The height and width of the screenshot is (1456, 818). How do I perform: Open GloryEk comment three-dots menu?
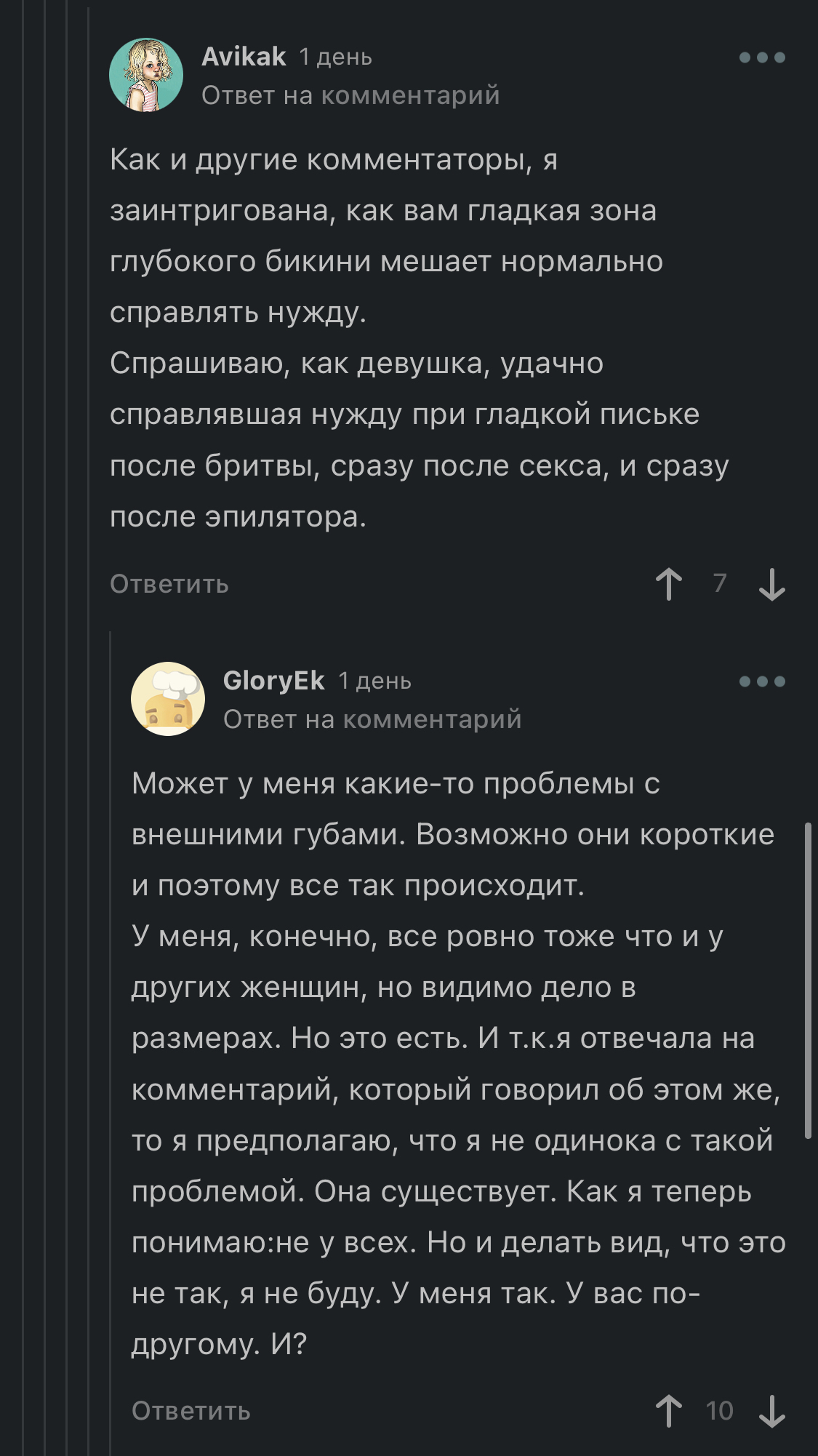[762, 681]
